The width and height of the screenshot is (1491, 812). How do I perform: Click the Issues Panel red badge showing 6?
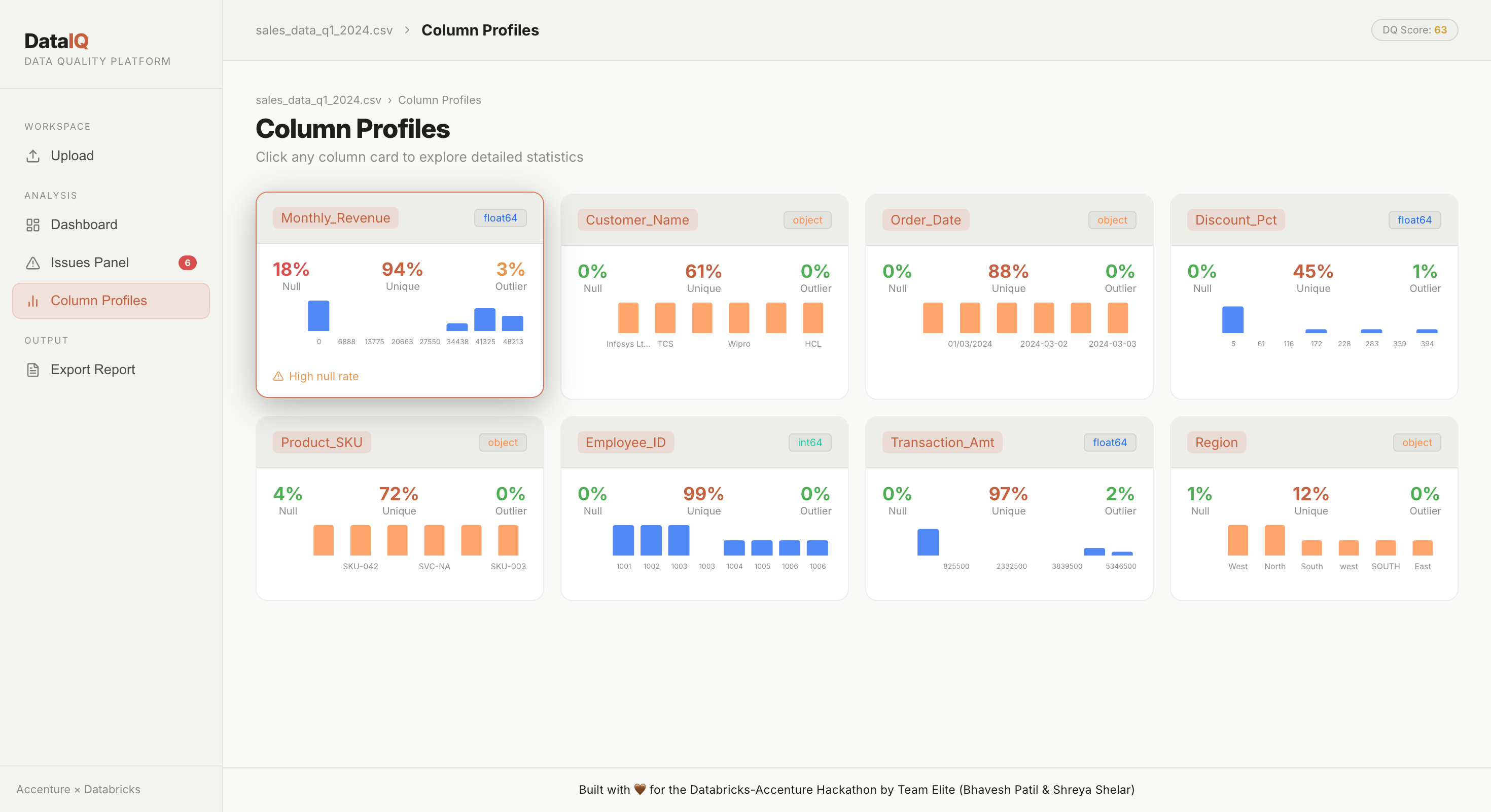click(187, 263)
